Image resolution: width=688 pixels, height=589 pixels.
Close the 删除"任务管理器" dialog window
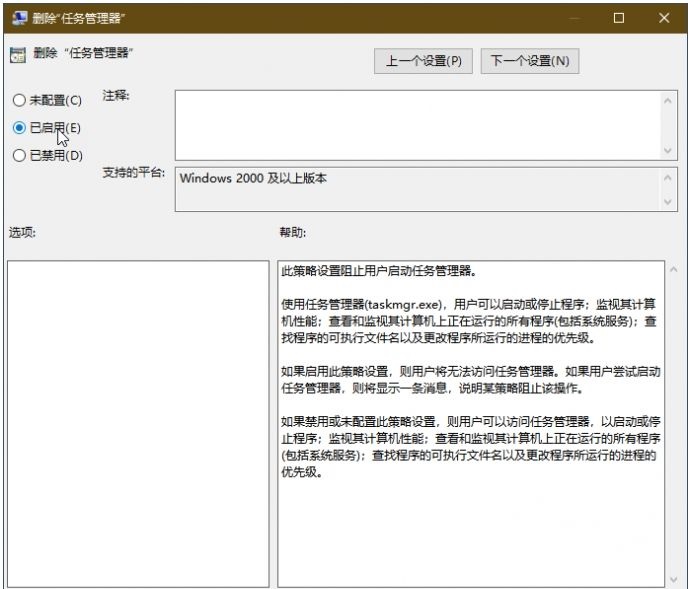[x=664, y=18]
